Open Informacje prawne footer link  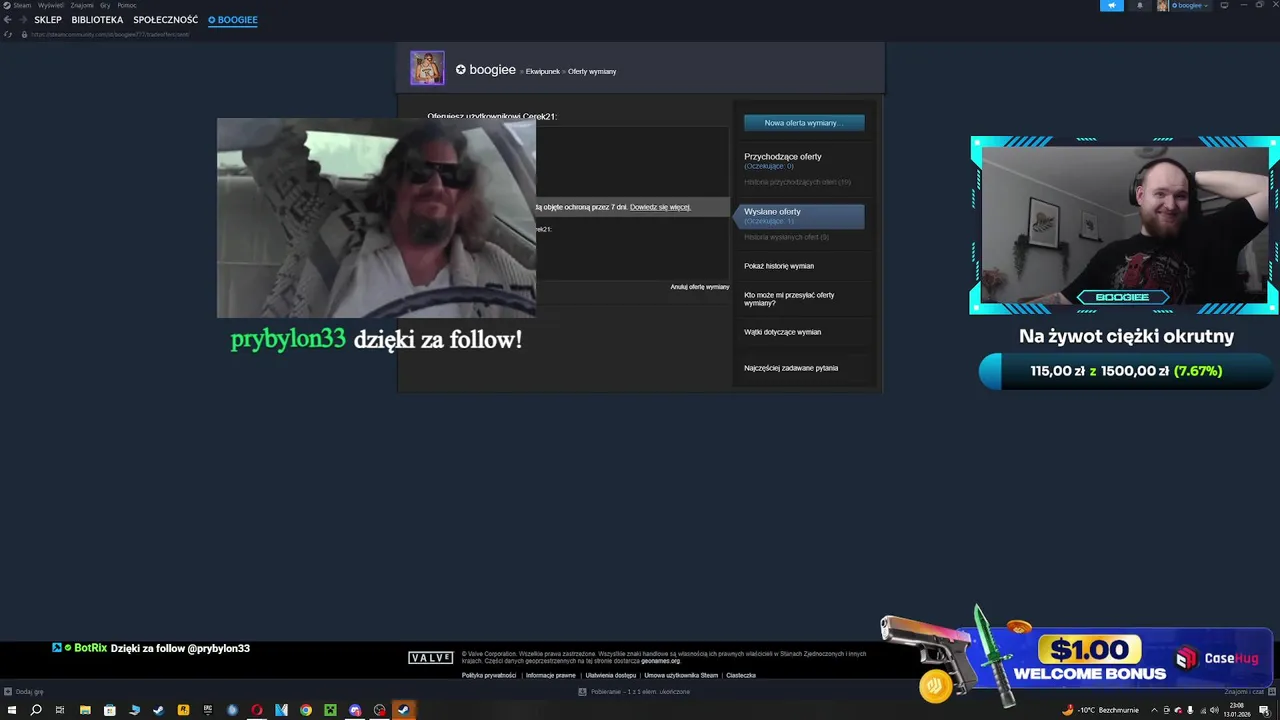(x=551, y=675)
